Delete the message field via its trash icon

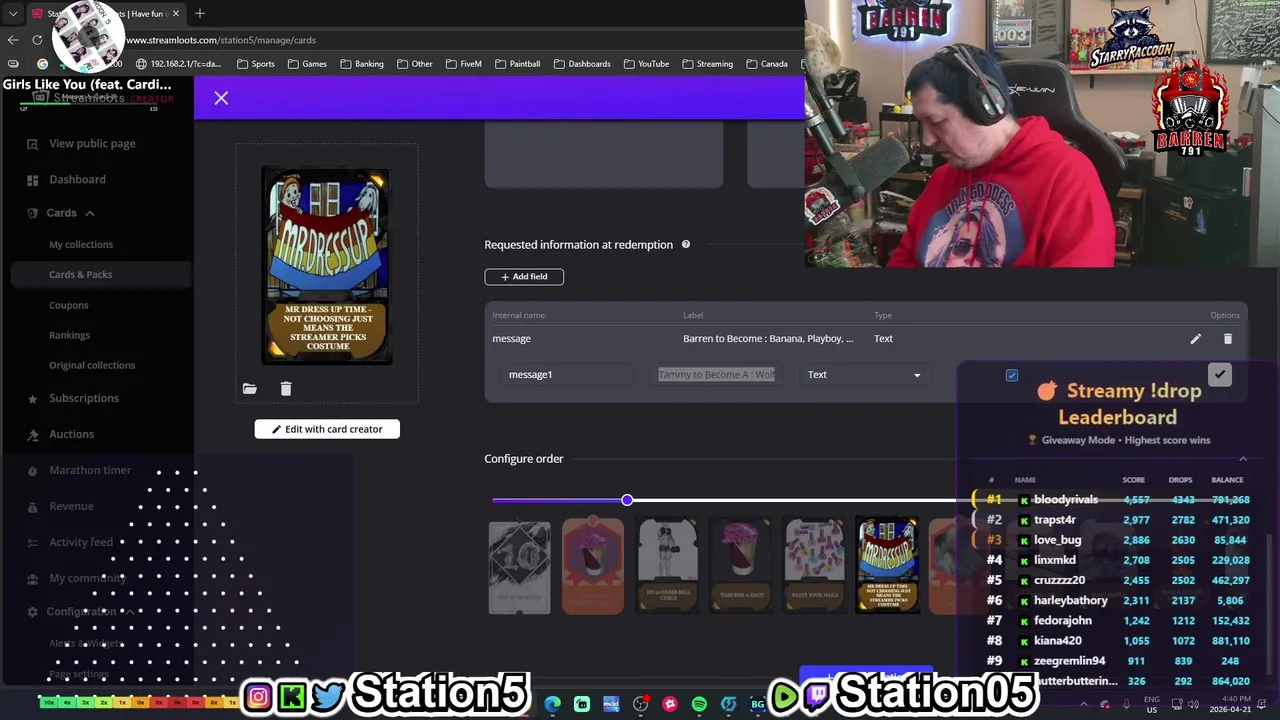pos(1228,339)
